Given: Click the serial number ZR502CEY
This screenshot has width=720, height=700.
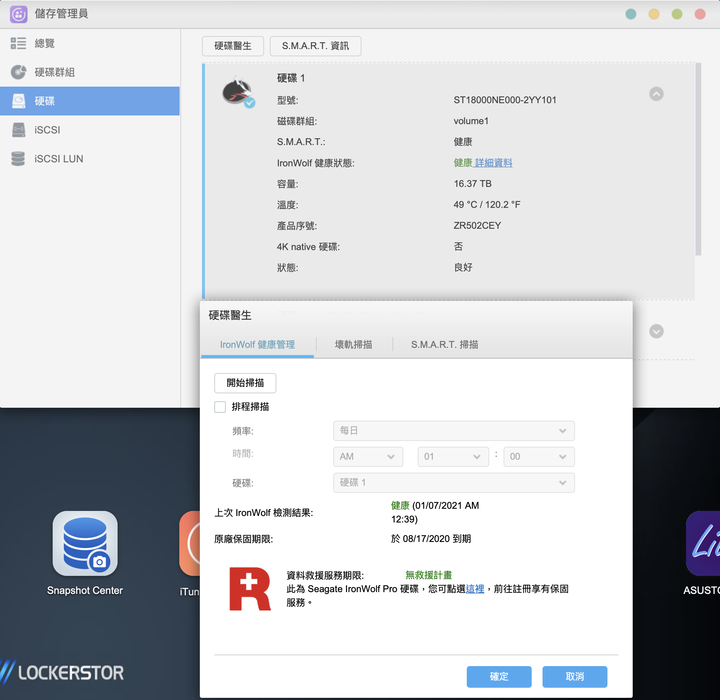Looking at the screenshot, I should [x=477, y=226].
